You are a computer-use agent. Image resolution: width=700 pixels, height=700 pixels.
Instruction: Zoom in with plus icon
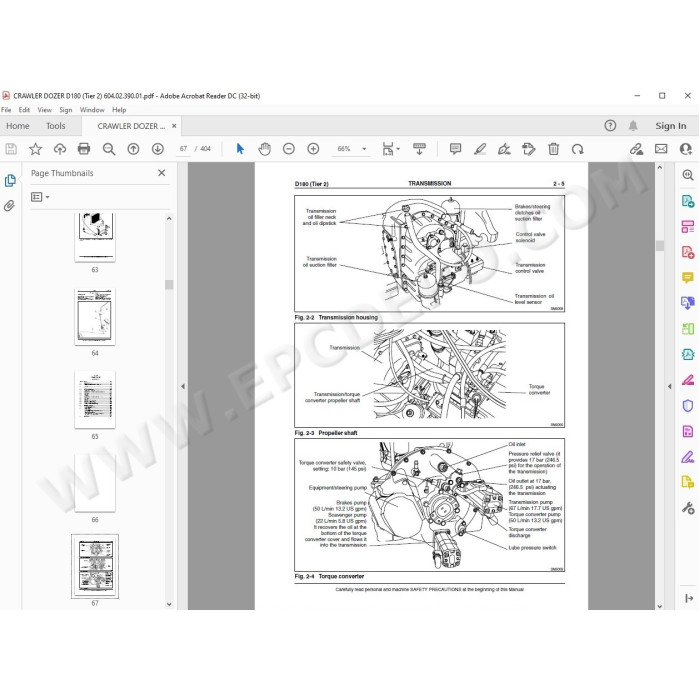point(313,149)
